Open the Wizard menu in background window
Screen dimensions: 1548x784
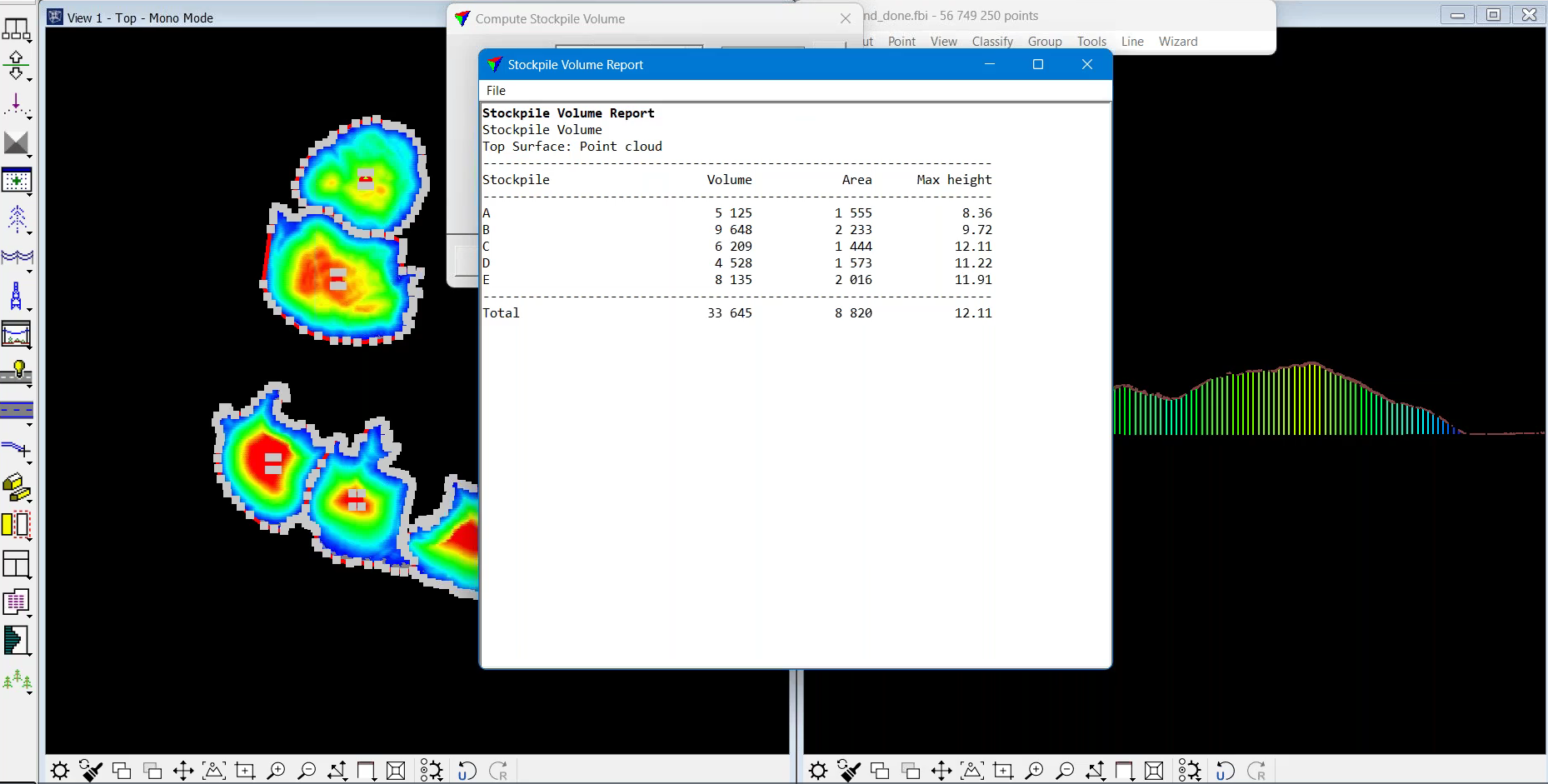(1178, 42)
